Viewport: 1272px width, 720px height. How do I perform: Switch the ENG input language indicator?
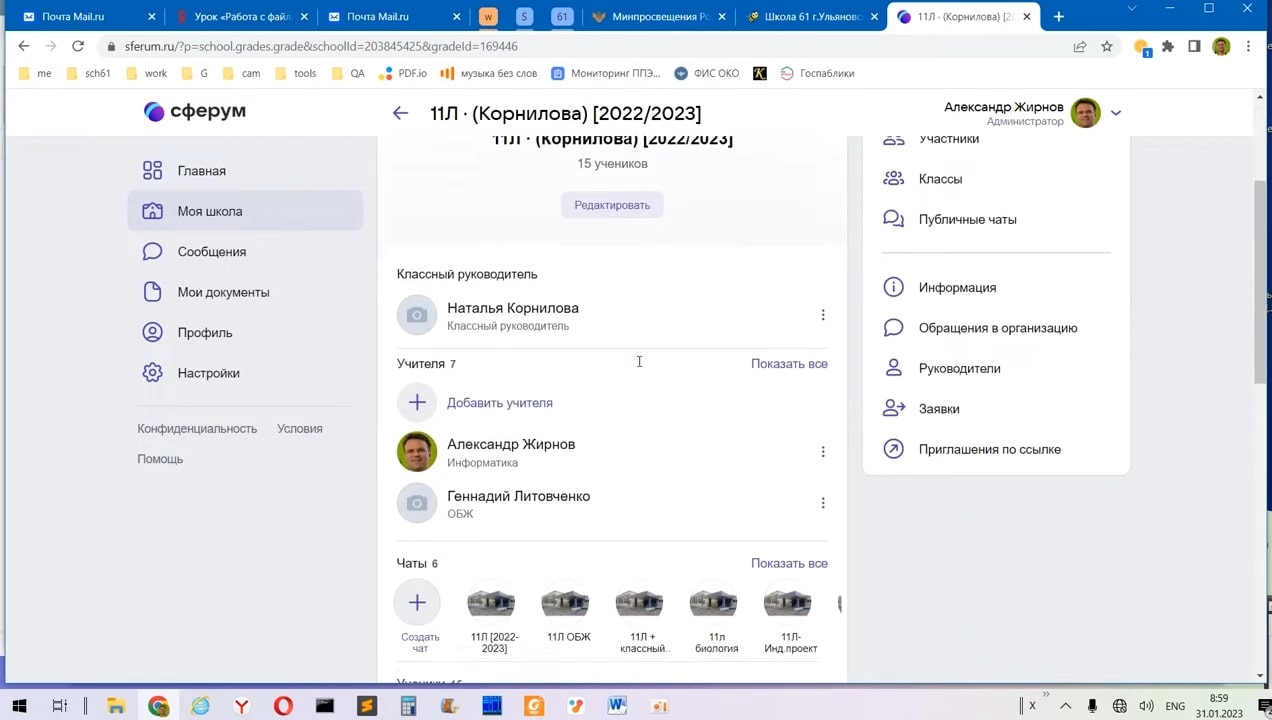[x=1175, y=706]
